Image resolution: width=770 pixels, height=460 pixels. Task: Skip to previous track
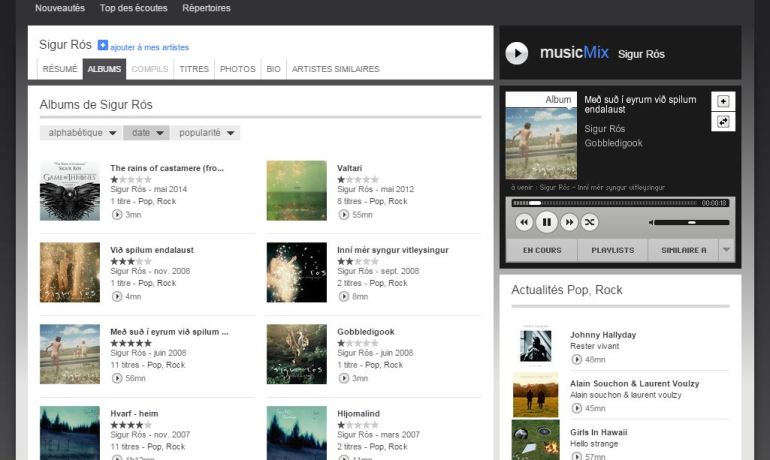tap(524, 222)
